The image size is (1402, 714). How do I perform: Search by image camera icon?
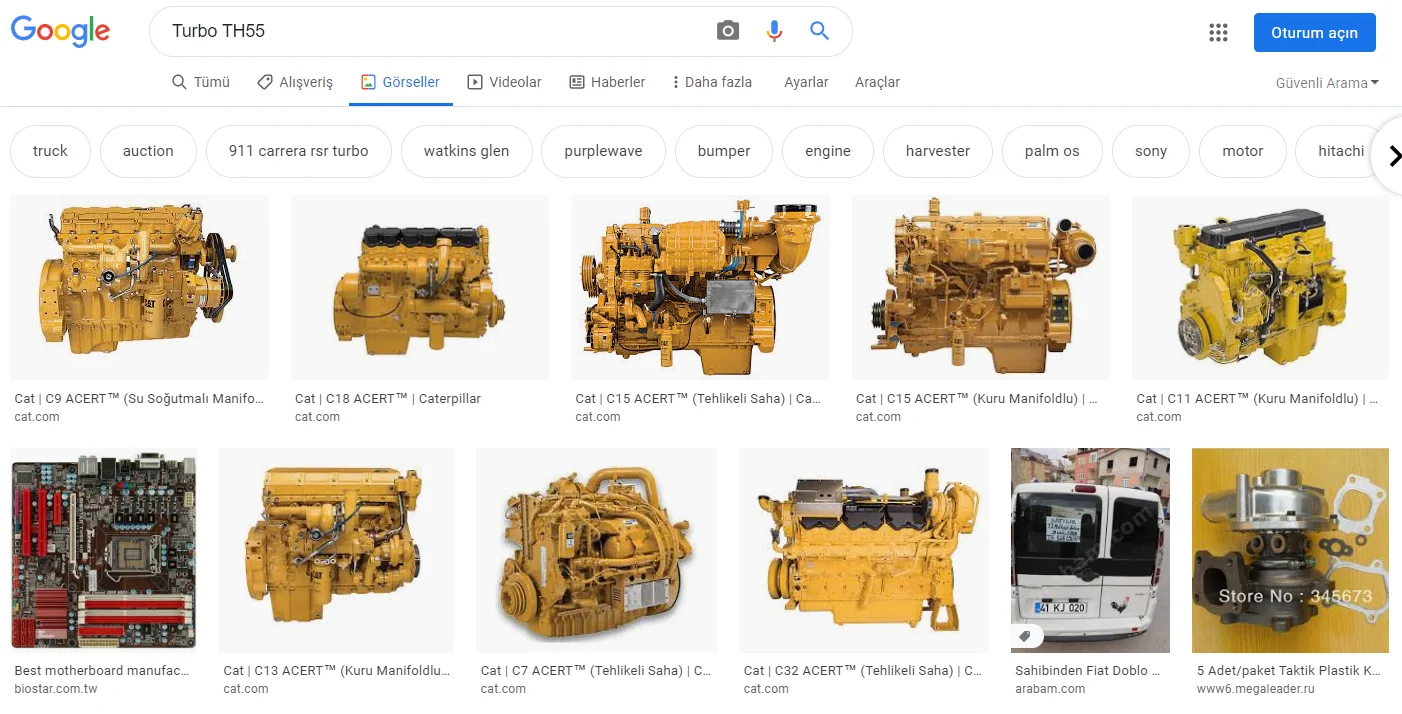728,31
